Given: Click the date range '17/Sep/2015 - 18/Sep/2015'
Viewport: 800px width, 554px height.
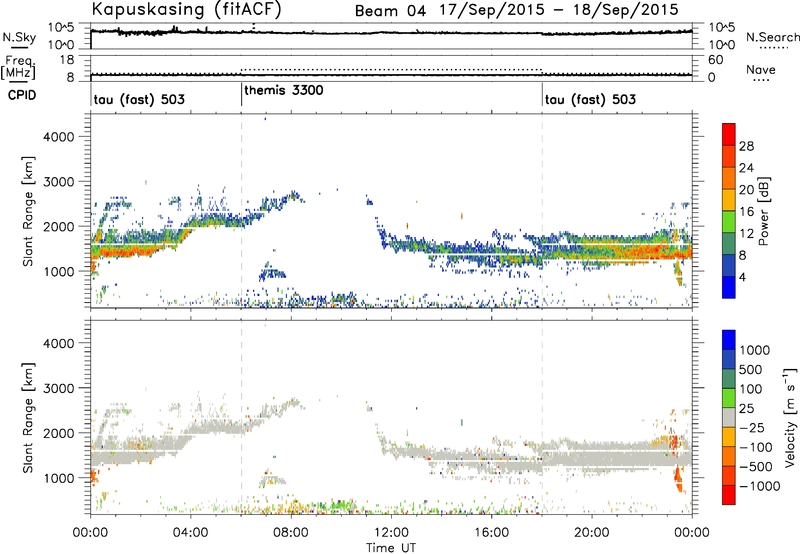Looking at the screenshot, I should tap(559, 10).
